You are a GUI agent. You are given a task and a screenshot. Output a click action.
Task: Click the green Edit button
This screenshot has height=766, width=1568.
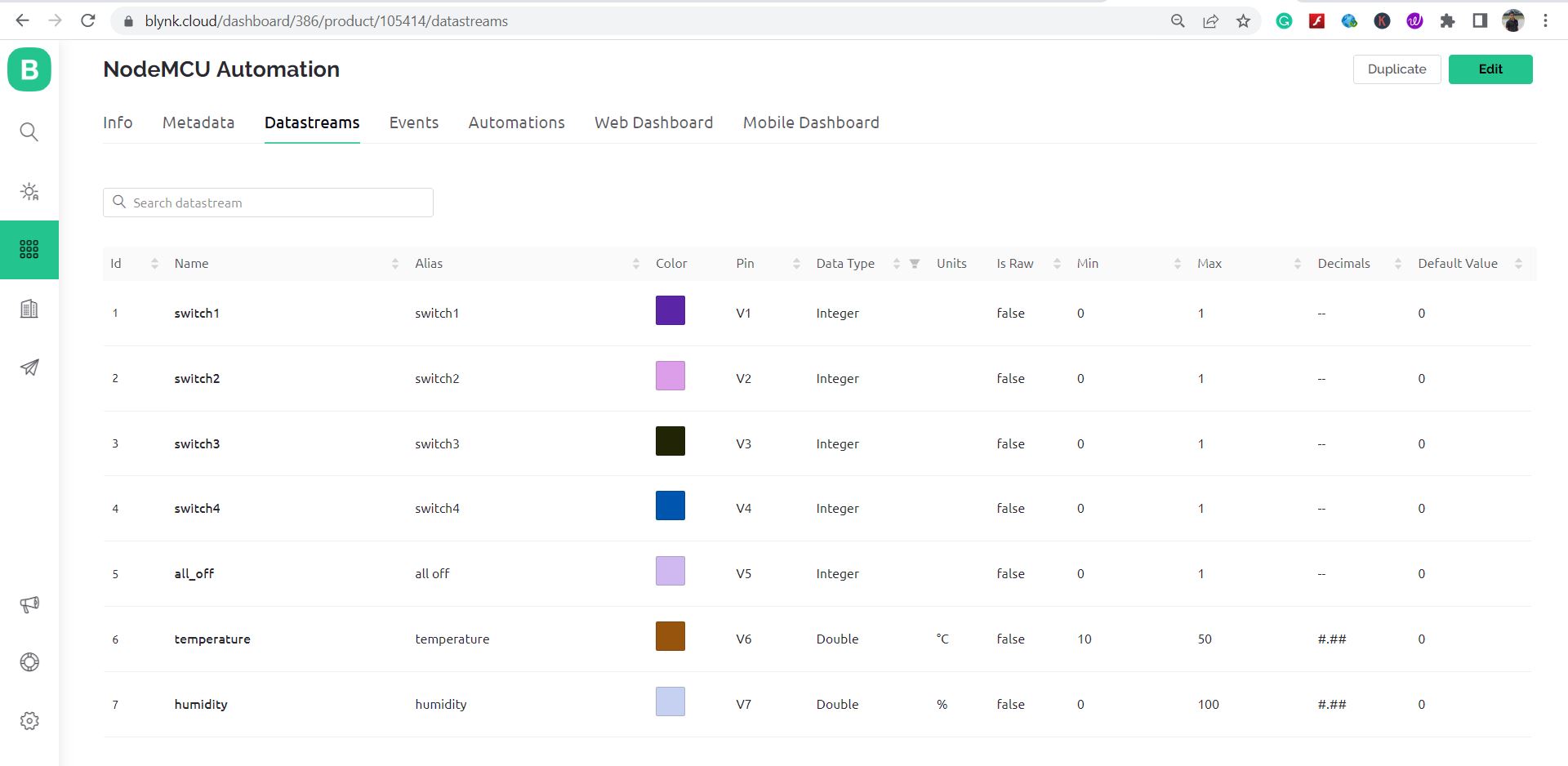(1490, 69)
